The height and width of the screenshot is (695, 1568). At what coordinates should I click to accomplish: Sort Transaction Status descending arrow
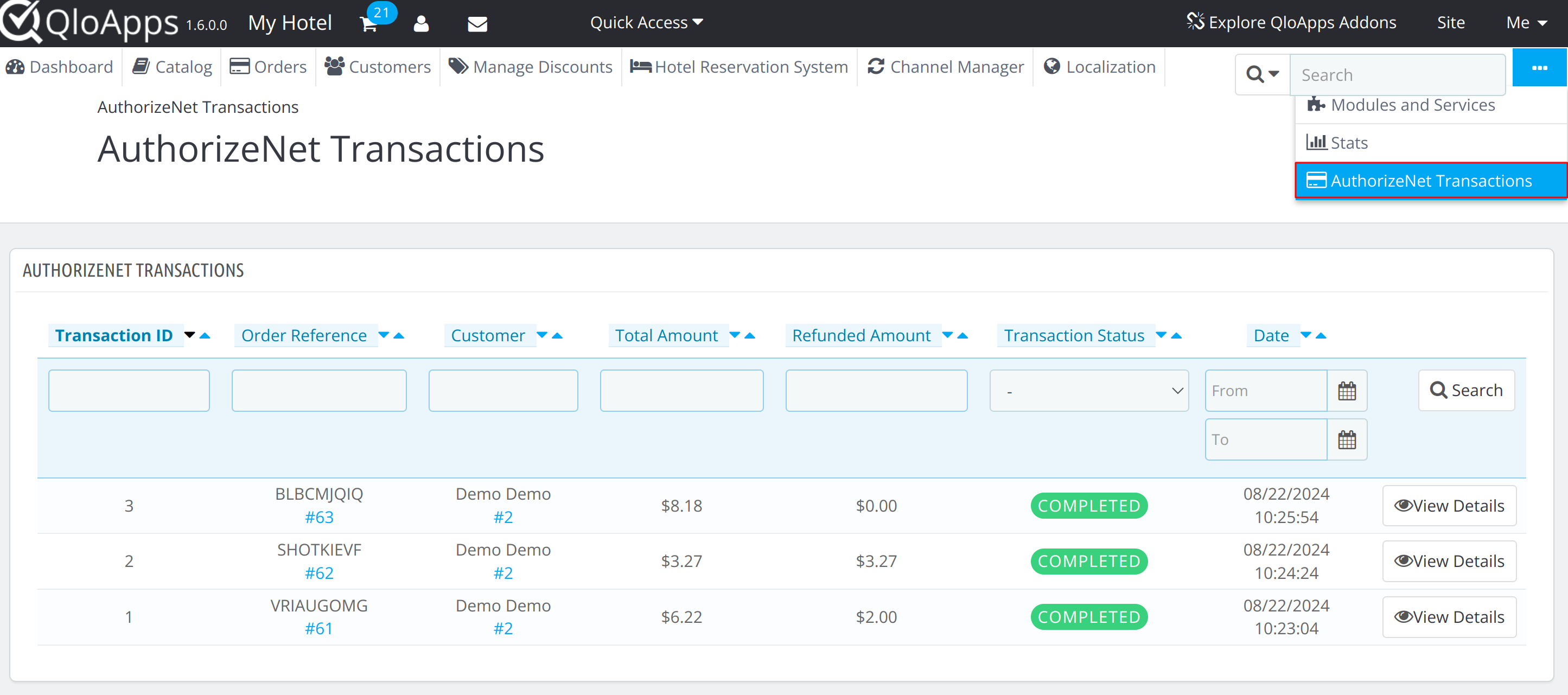click(1162, 335)
